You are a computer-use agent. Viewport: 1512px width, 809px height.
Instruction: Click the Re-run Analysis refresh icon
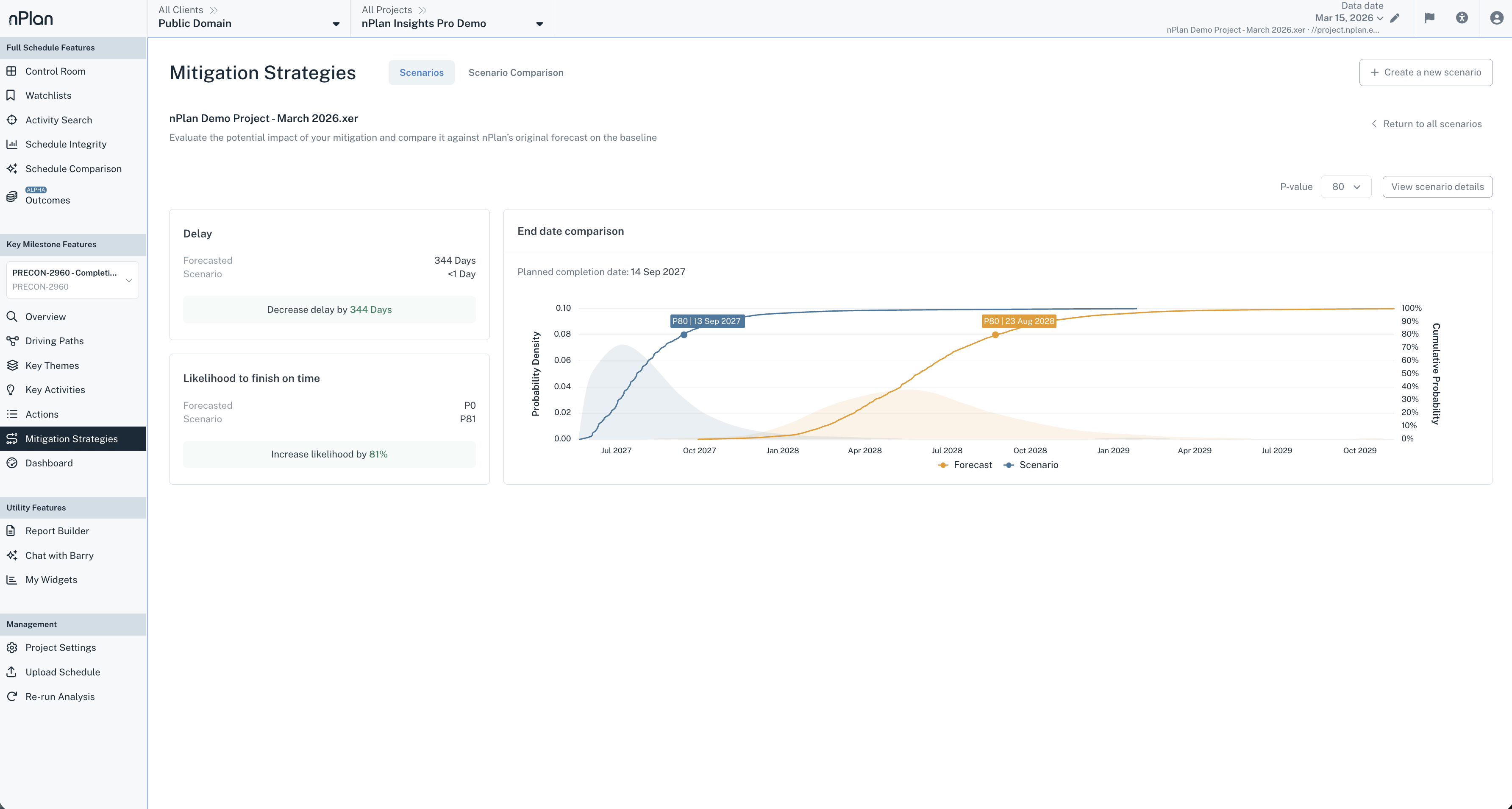tap(11, 696)
